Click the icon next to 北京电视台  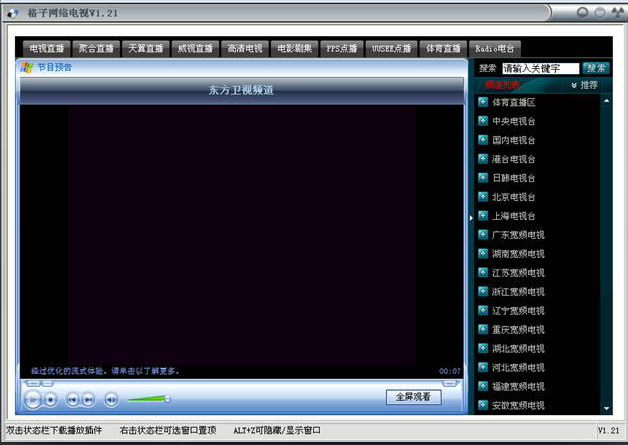483,197
